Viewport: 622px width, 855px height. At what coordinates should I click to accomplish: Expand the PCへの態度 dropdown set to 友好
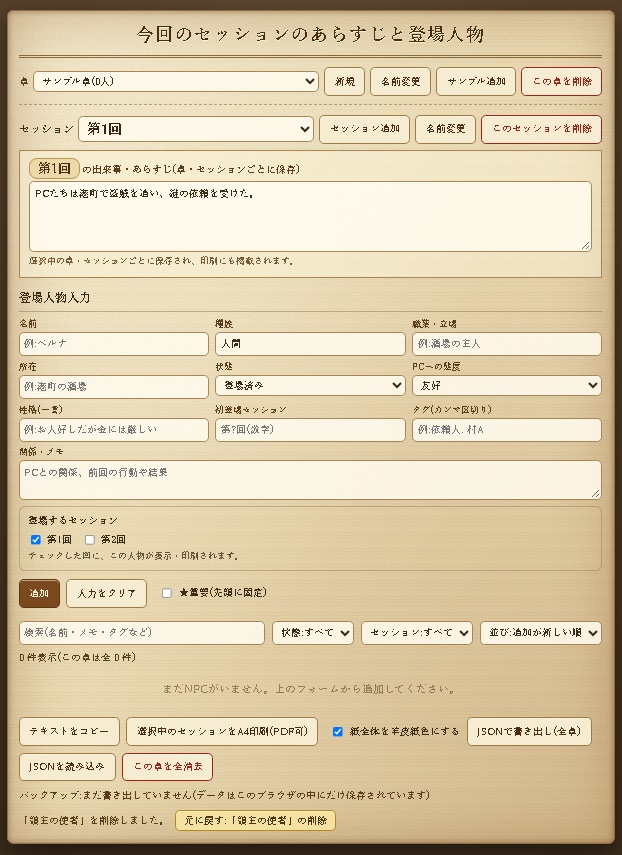[x=507, y=386]
